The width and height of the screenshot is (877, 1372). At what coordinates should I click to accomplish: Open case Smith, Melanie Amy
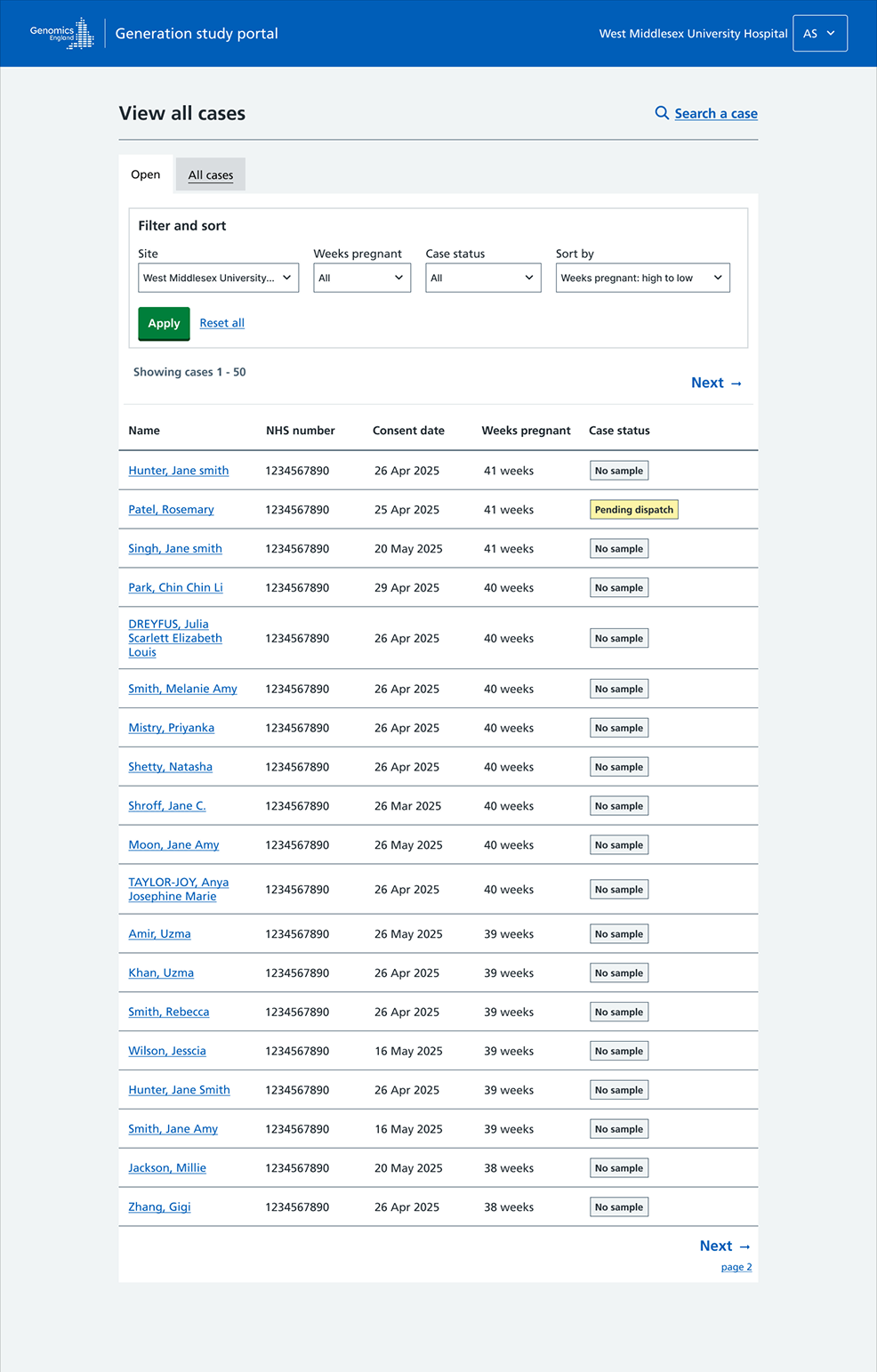[182, 689]
